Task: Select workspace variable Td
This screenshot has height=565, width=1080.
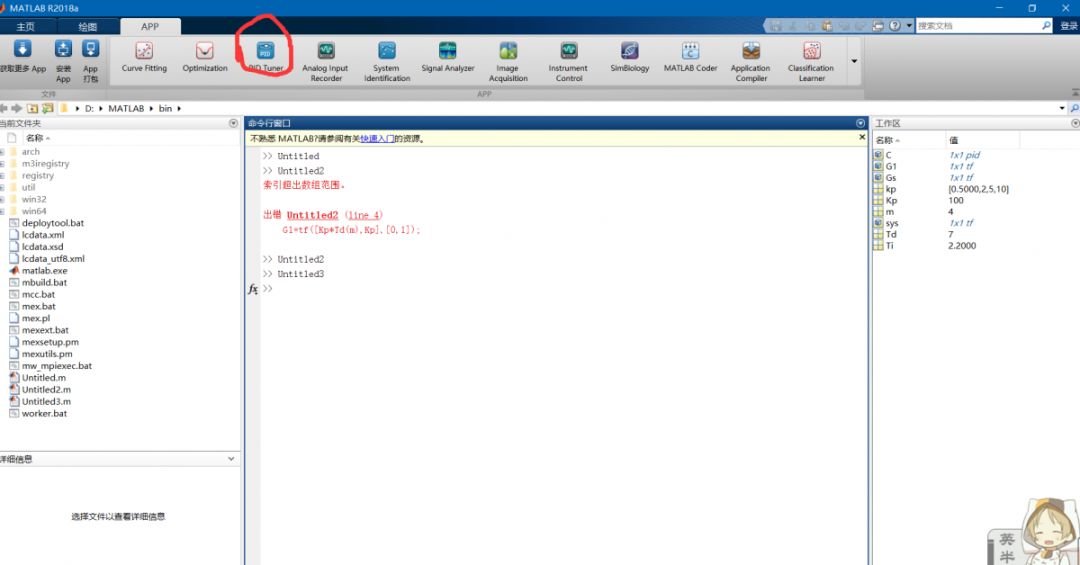Action: (891, 234)
